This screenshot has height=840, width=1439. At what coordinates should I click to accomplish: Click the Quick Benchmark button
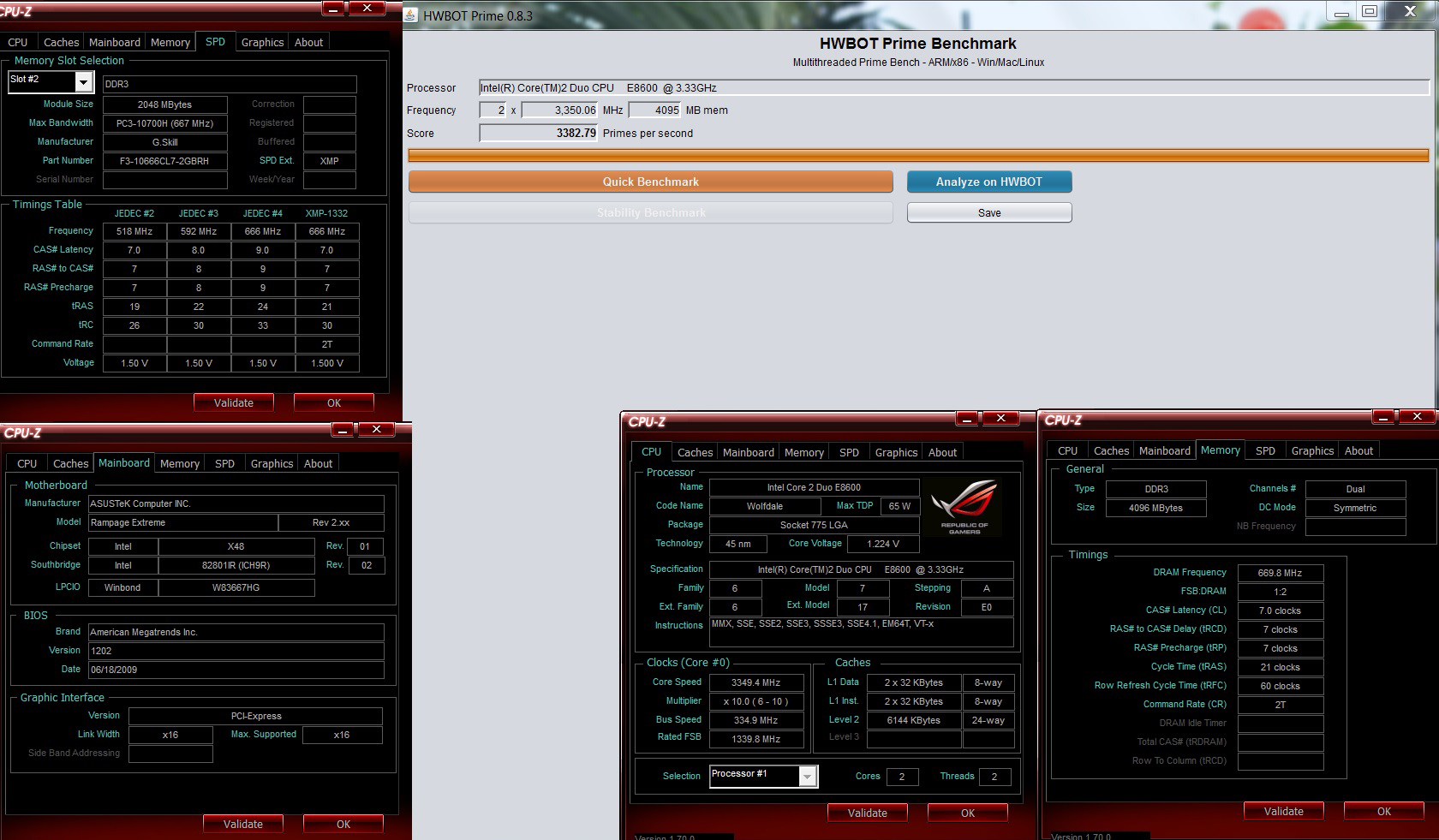[651, 182]
